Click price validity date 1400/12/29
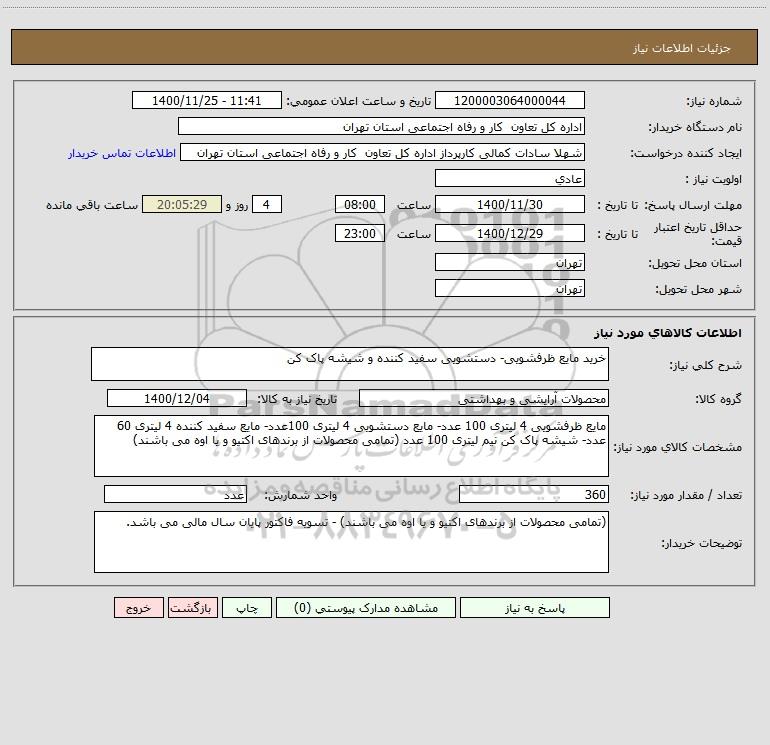Screen dimensions: 770x745 (510, 233)
